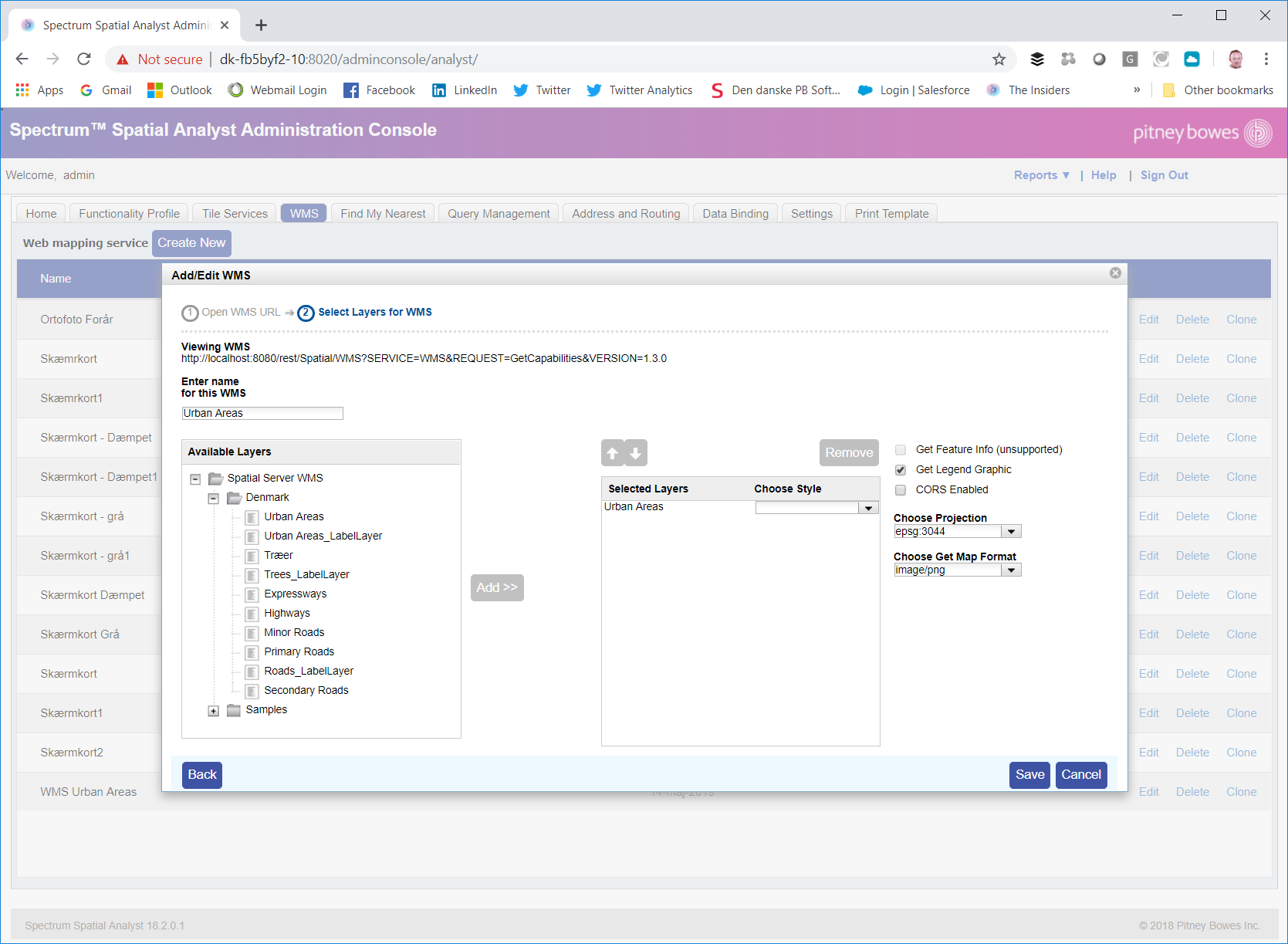Image resolution: width=1288 pixels, height=944 pixels.
Task: Click the Expressways layer icon
Action: click(x=252, y=594)
